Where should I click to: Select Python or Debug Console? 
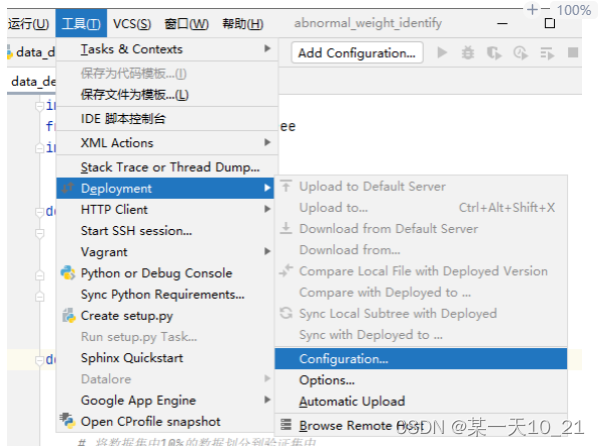tap(167, 273)
